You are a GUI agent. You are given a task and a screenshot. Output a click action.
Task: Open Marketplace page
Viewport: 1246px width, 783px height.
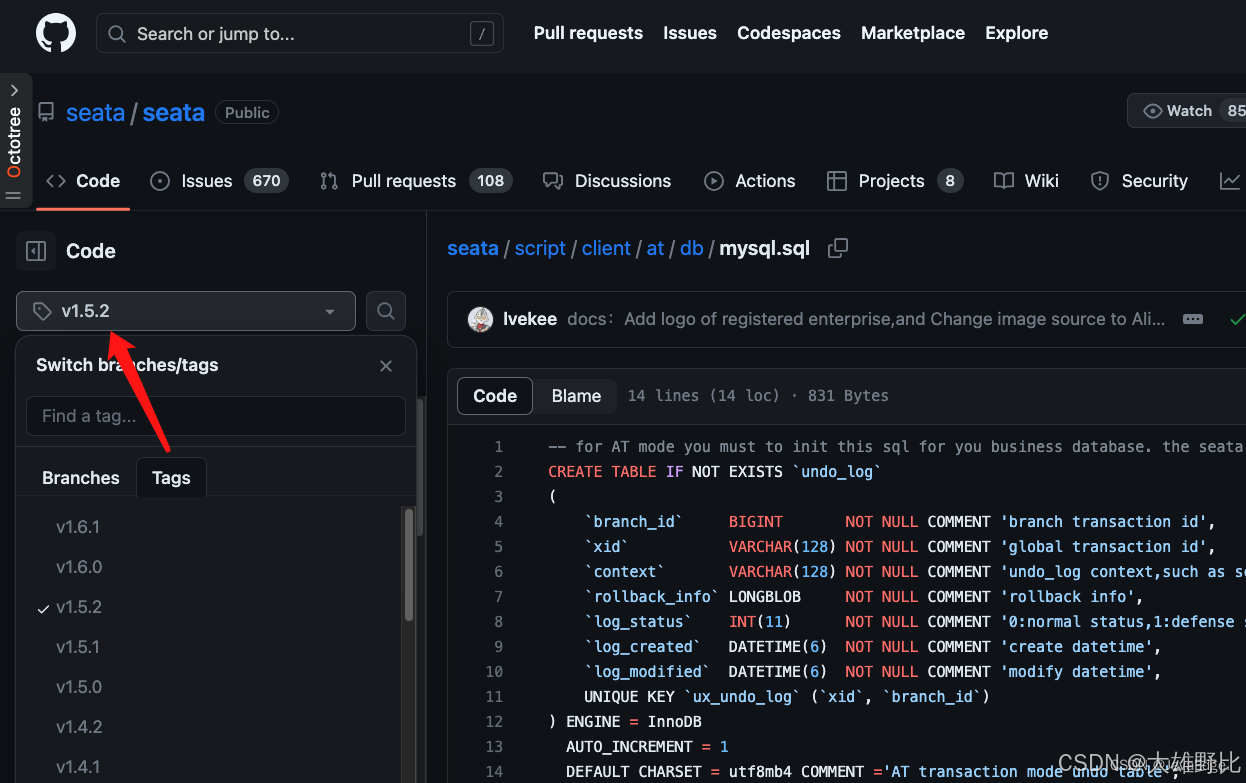click(913, 33)
